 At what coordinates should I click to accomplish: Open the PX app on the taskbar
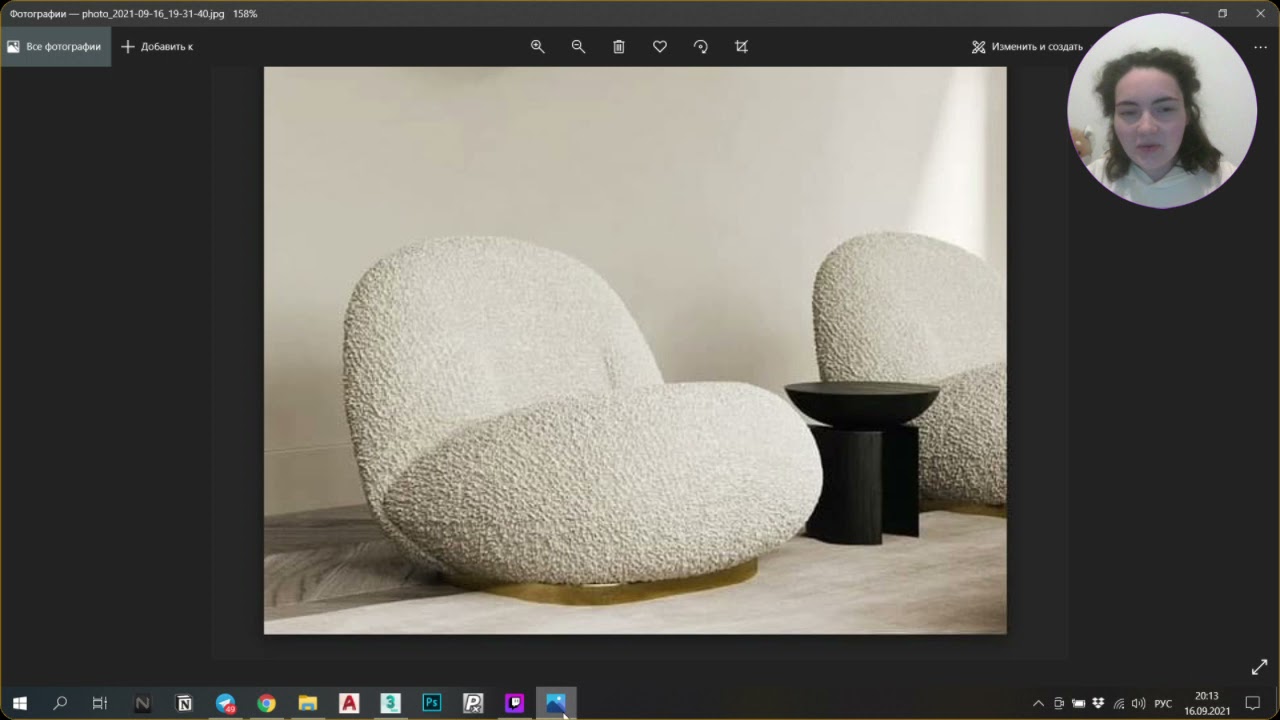(473, 703)
